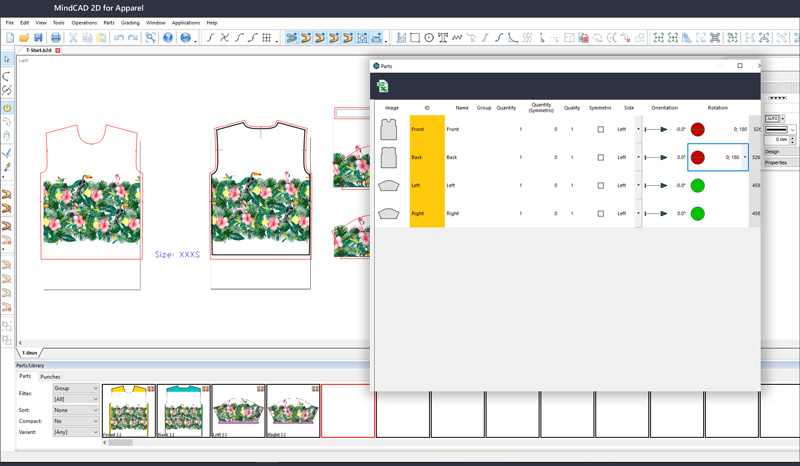Select the rectangle drawing tool

click(x=415, y=37)
